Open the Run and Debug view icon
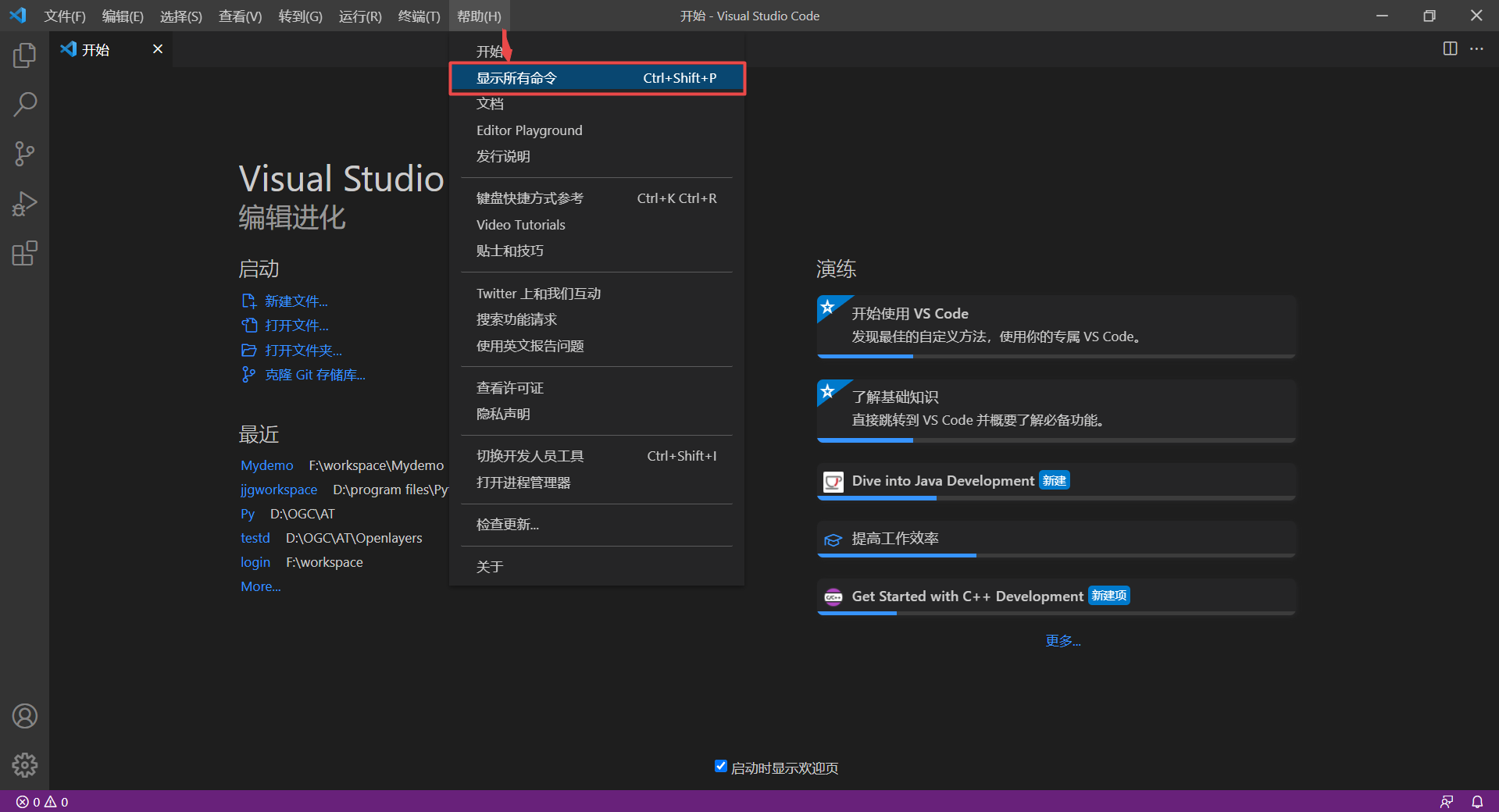This screenshot has height=812, width=1499. [24, 204]
